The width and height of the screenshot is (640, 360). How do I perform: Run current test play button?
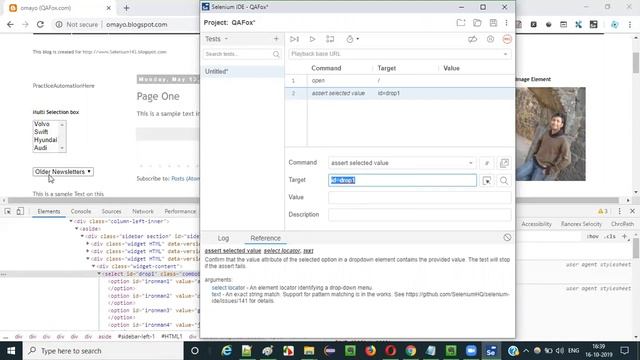tap(312, 39)
